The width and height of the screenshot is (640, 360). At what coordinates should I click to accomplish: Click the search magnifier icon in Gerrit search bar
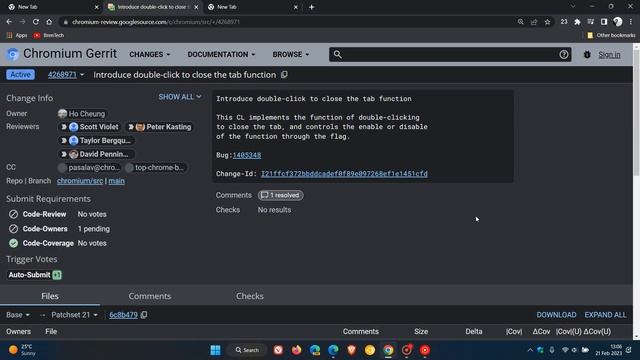tap(337, 54)
